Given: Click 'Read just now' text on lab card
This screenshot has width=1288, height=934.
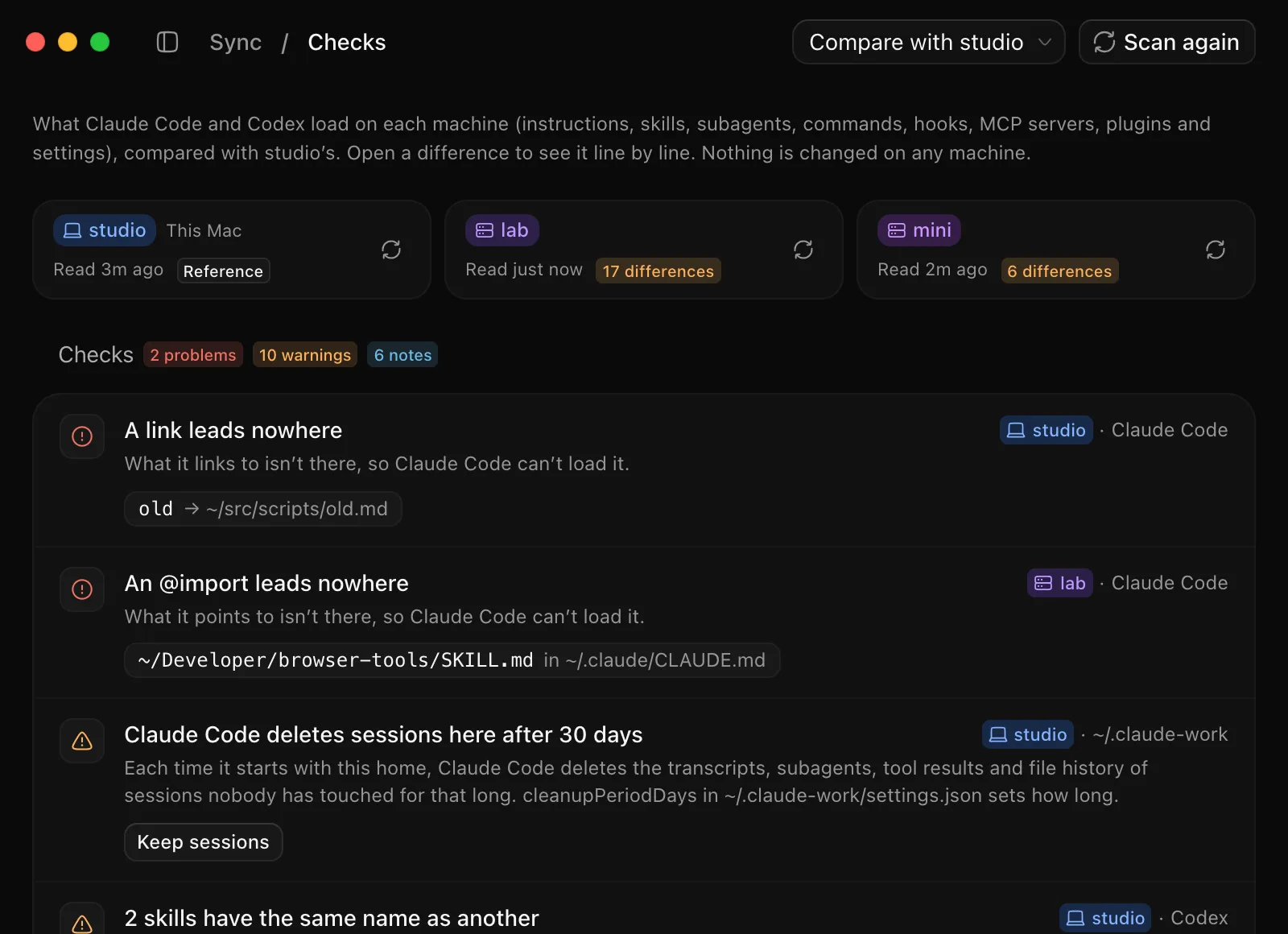Looking at the screenshot, I should pyautogui.click(x=524, y=270).
